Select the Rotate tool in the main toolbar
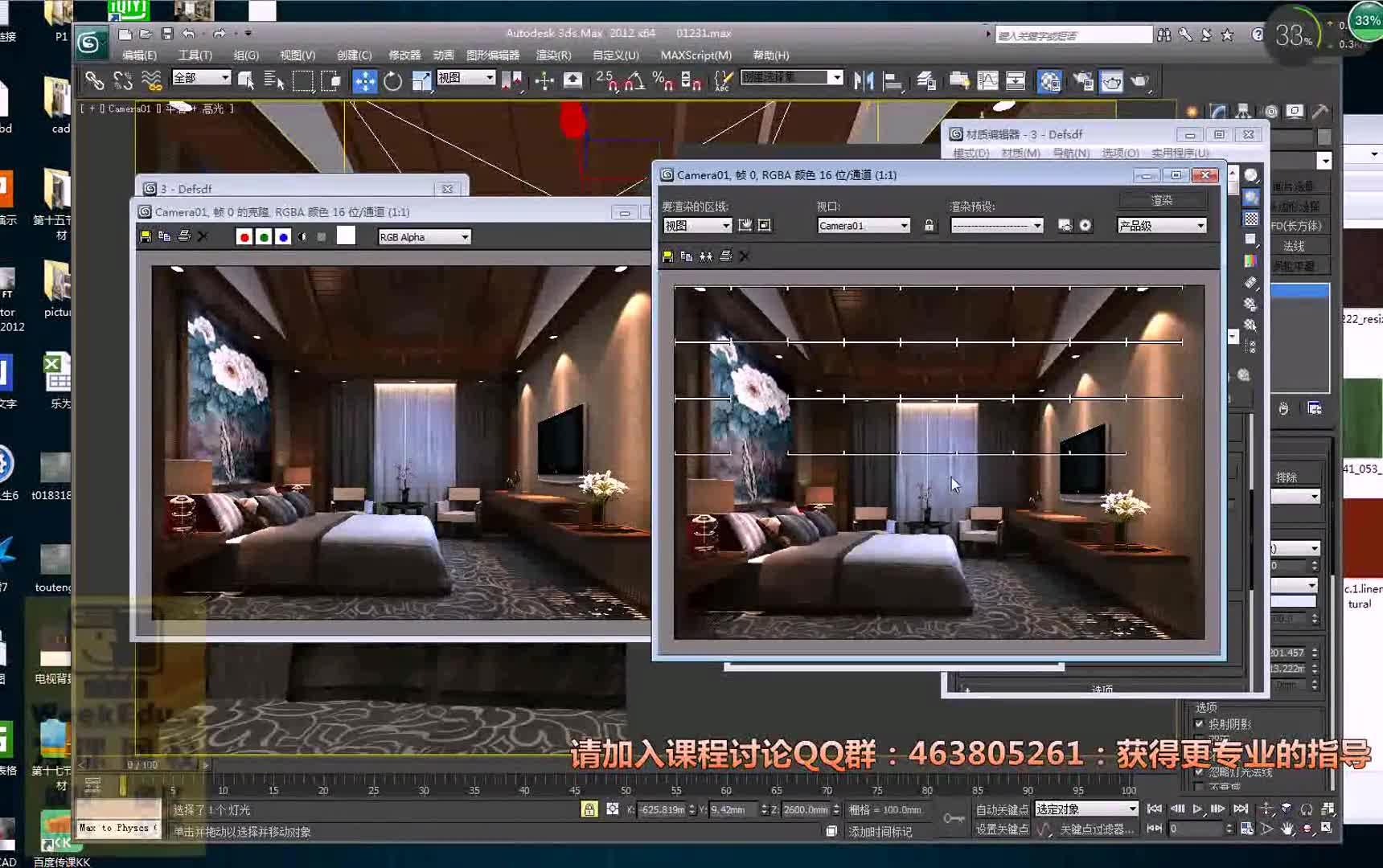This screenshot has height=868, width=1383. [x=394, y=80]
